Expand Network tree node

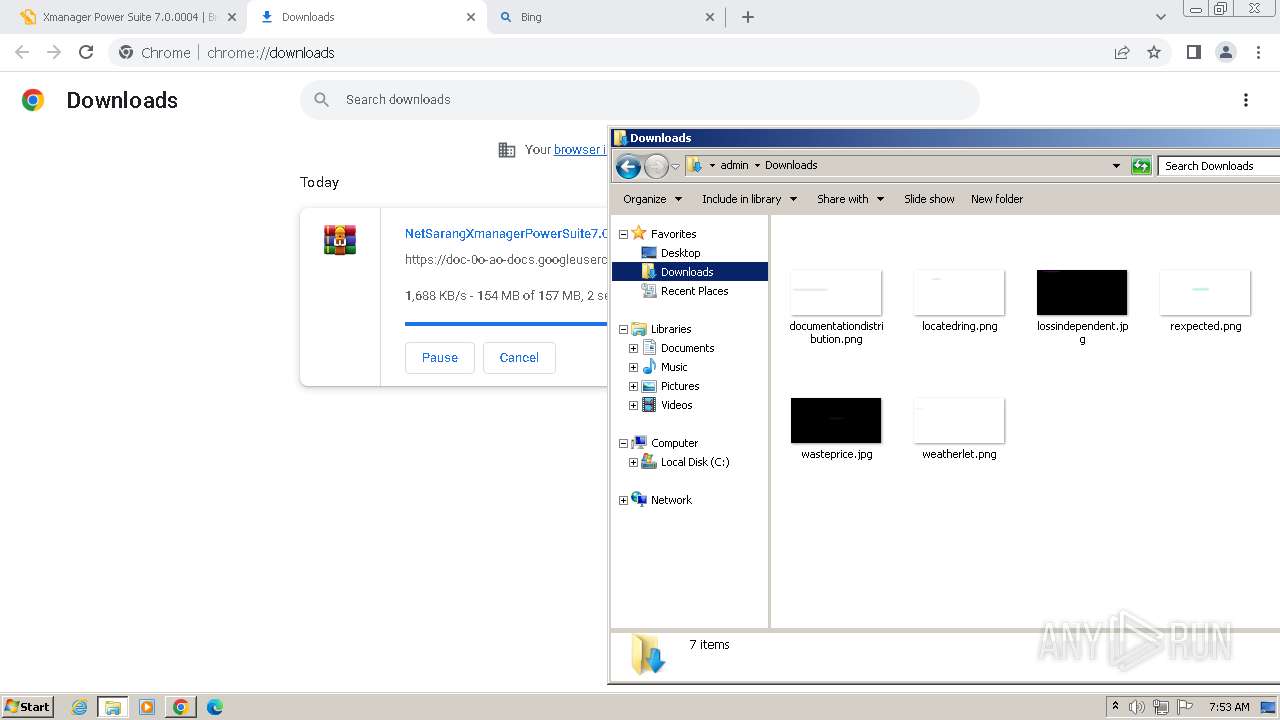point(623,500)
